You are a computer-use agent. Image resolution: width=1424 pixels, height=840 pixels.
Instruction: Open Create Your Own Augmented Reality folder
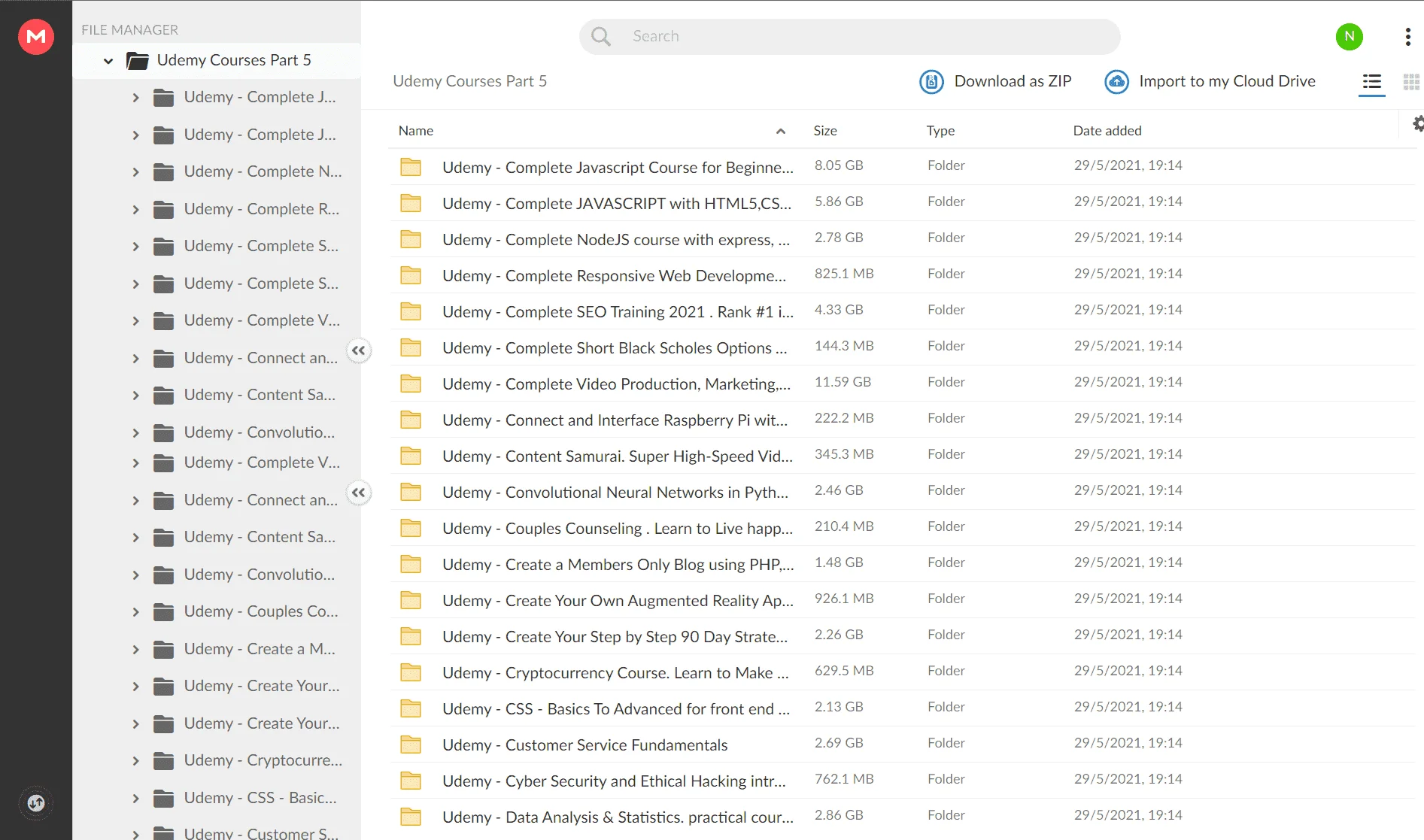pos(618,600)
